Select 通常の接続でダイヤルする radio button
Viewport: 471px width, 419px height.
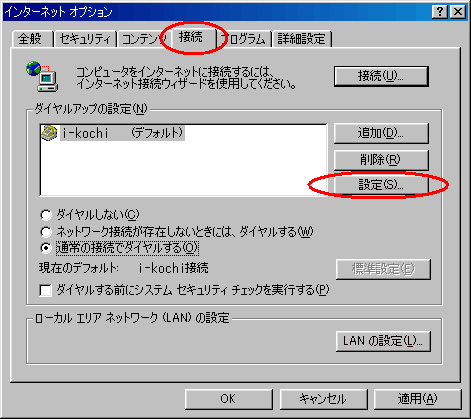pos(46,248)
